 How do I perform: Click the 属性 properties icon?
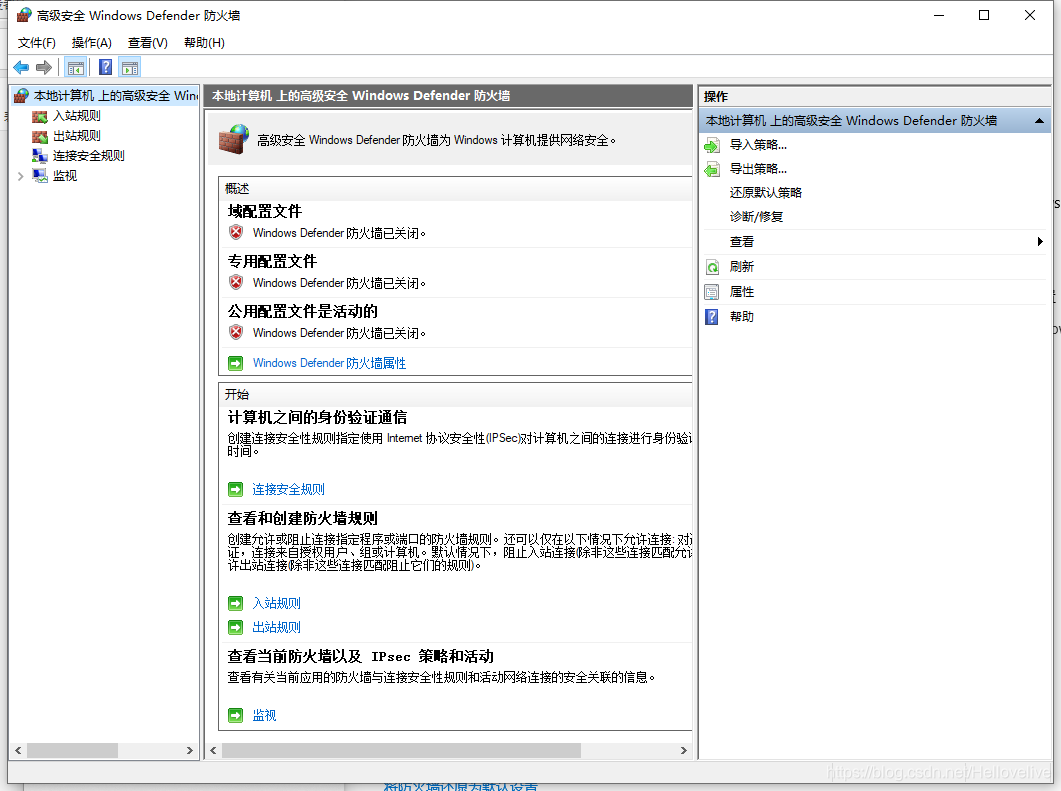tap(712, 292)
